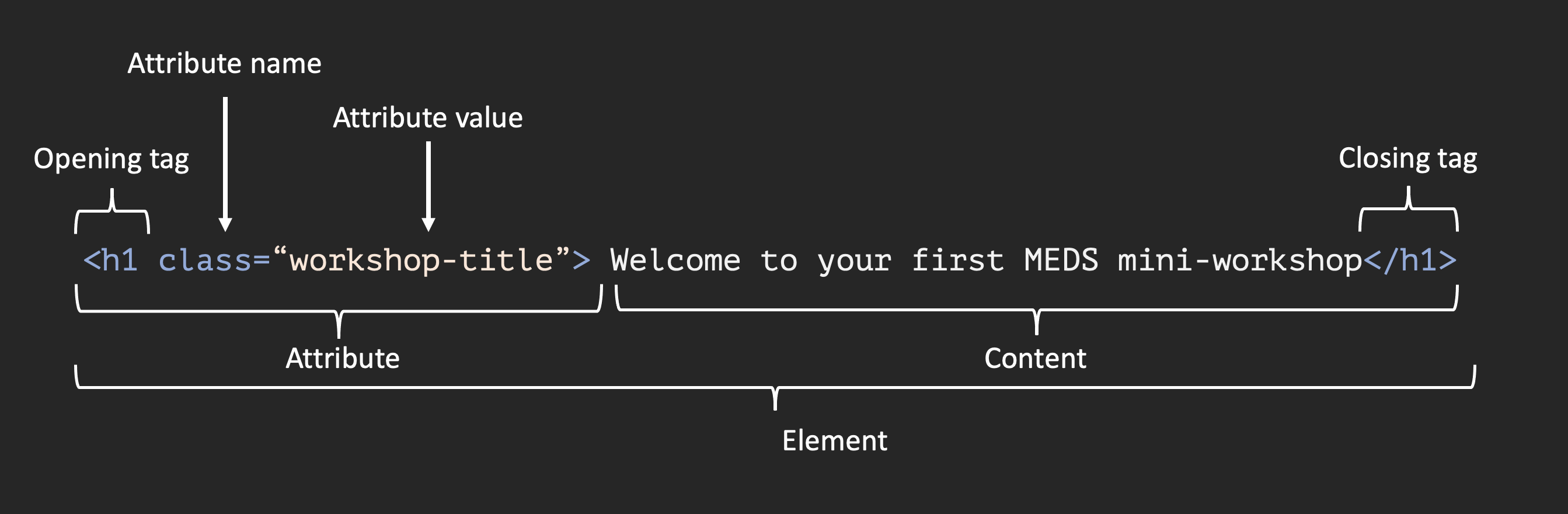
Task: Click the 'Attribute' label below the bracket
Action: click(x=343, y=358)
